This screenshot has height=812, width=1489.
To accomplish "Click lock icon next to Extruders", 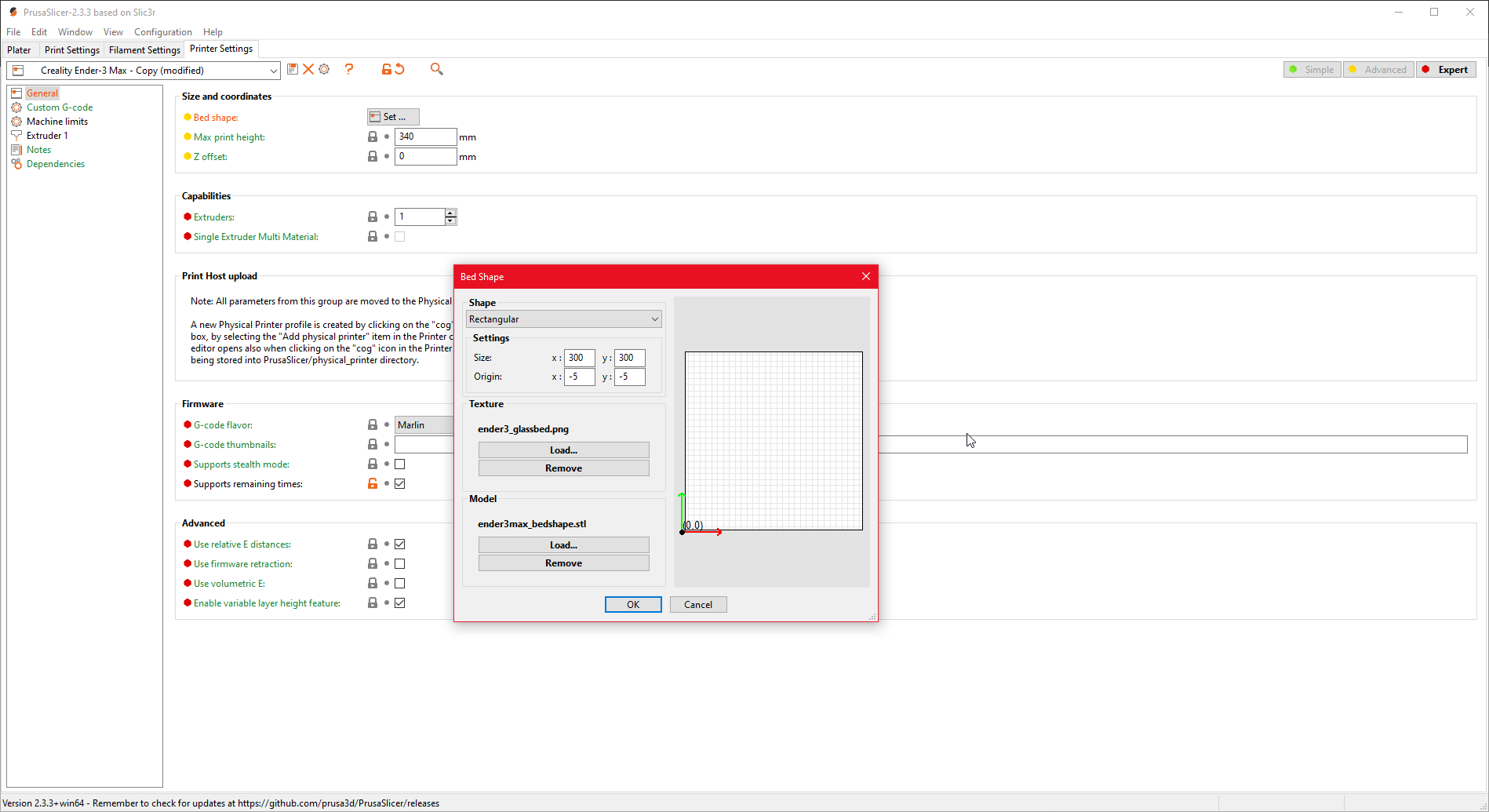I will [x=373, y=217].
